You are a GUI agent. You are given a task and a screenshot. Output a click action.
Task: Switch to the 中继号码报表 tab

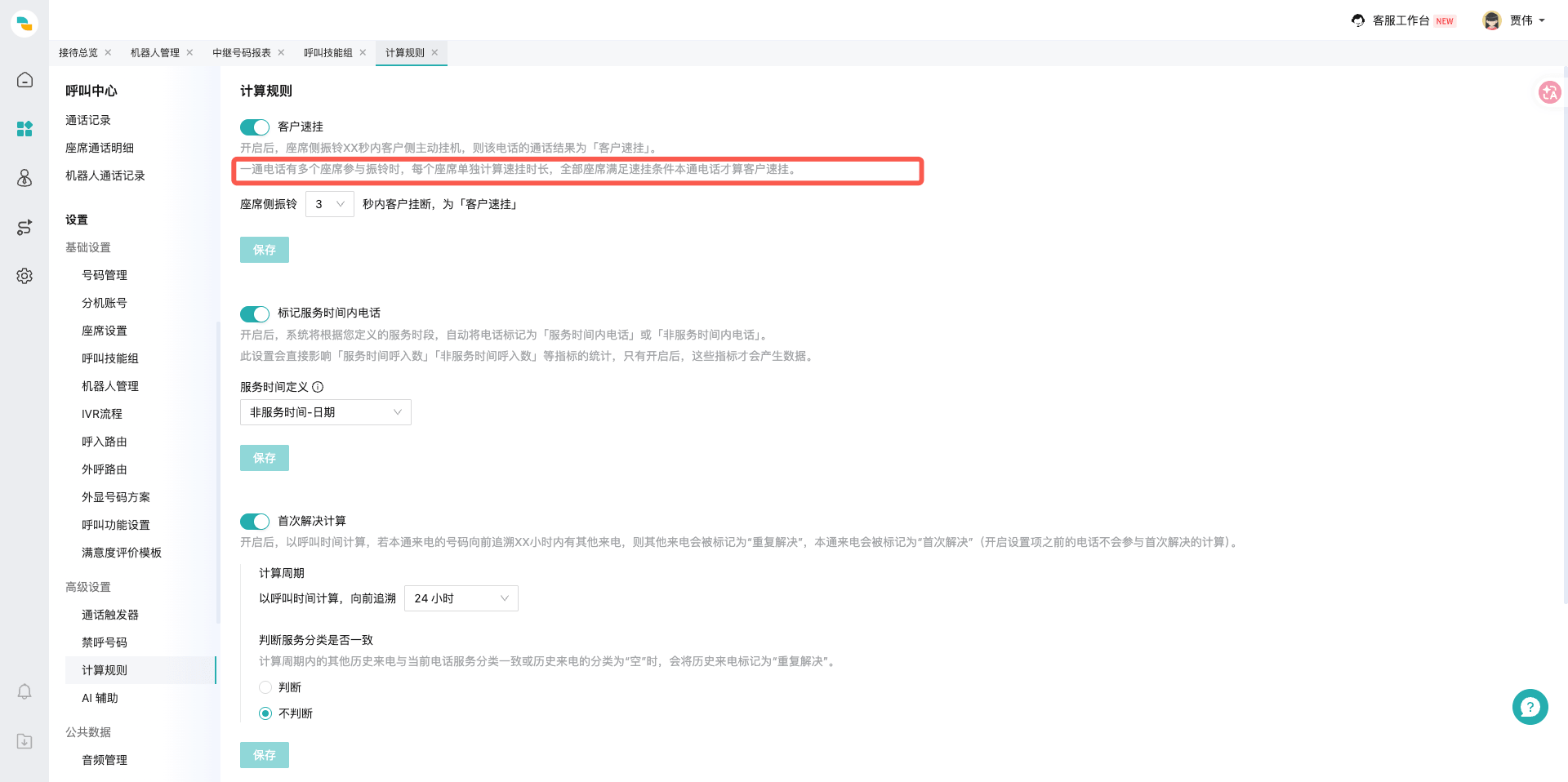tap(242, 53)
